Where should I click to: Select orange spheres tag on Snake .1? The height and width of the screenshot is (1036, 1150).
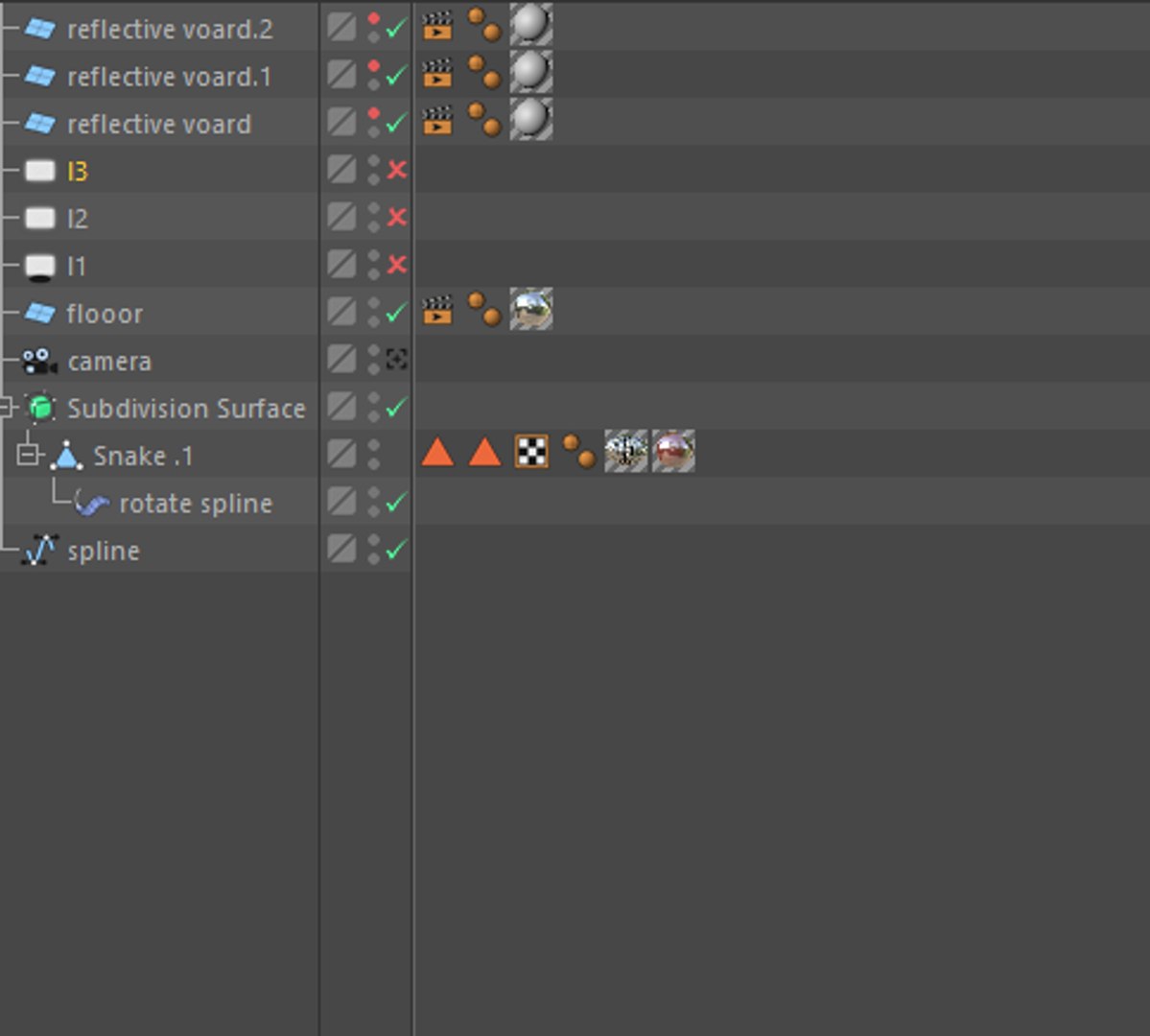click(578, 451)
